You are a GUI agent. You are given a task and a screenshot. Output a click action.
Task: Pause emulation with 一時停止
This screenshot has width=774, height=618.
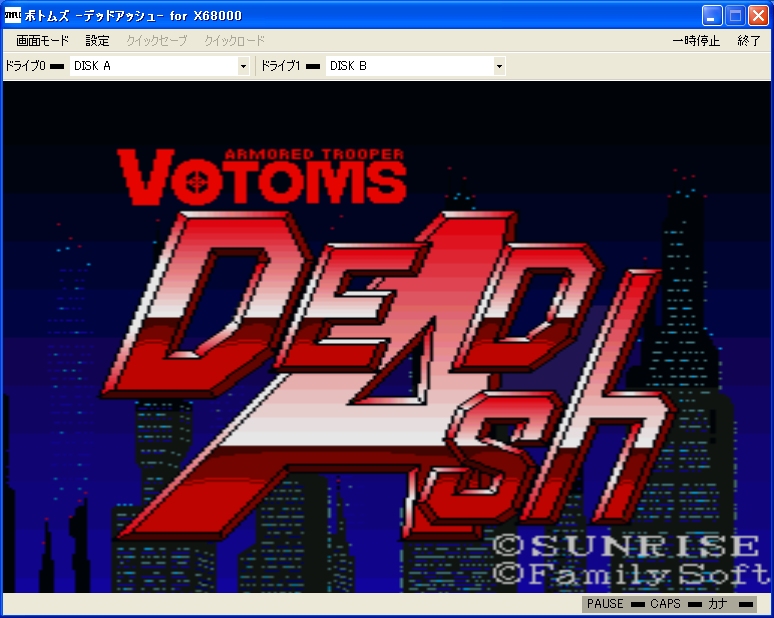[696, 41]
